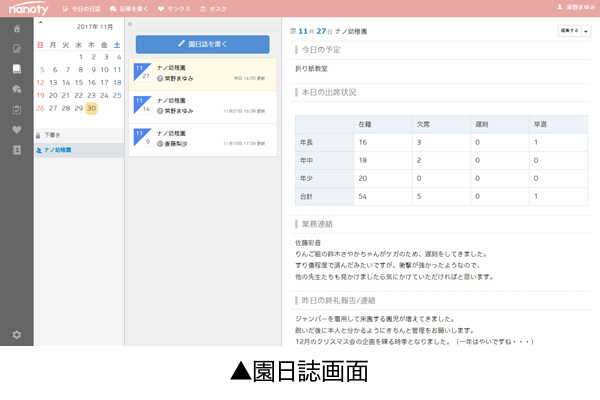Select day 30 on the calendar
Viewport: 600px width, 400px height.
pyautogui.click(x=91, y=108)
